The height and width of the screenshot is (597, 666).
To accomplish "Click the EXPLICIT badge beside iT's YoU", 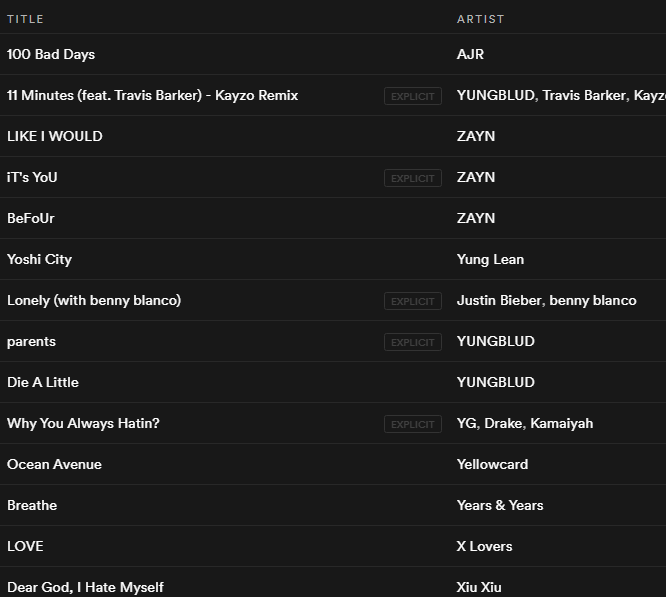I will pos(413,178).
